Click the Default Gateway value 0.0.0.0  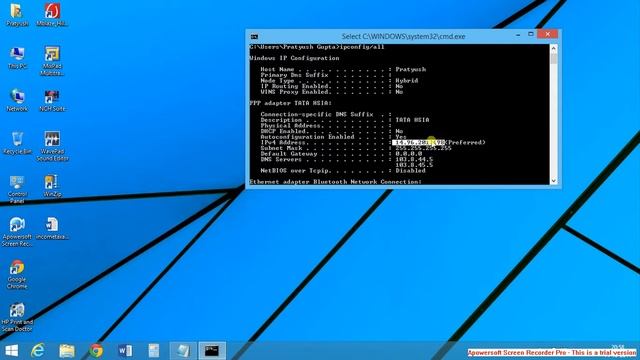point(409,154)
